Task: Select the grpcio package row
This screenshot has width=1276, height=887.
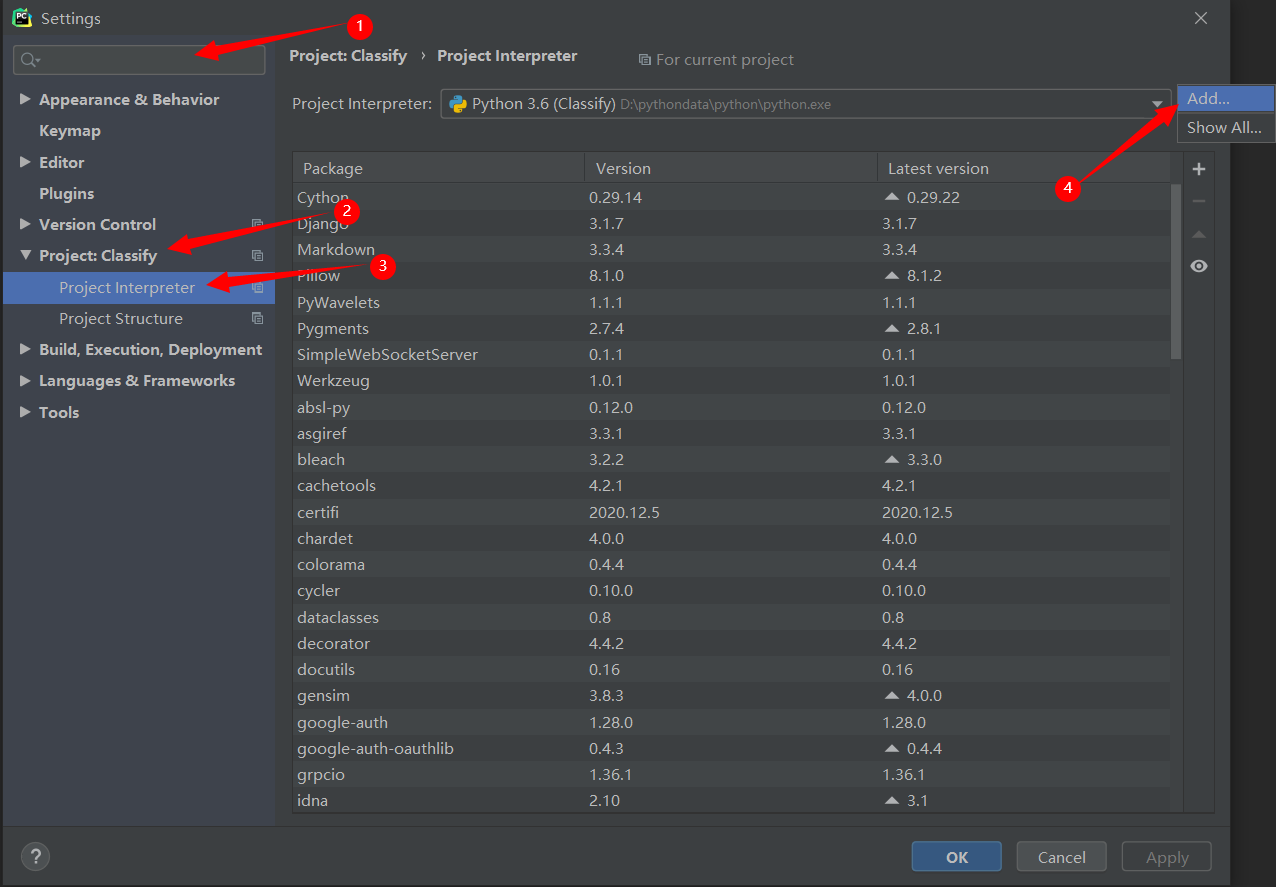Action: [731, 774]
